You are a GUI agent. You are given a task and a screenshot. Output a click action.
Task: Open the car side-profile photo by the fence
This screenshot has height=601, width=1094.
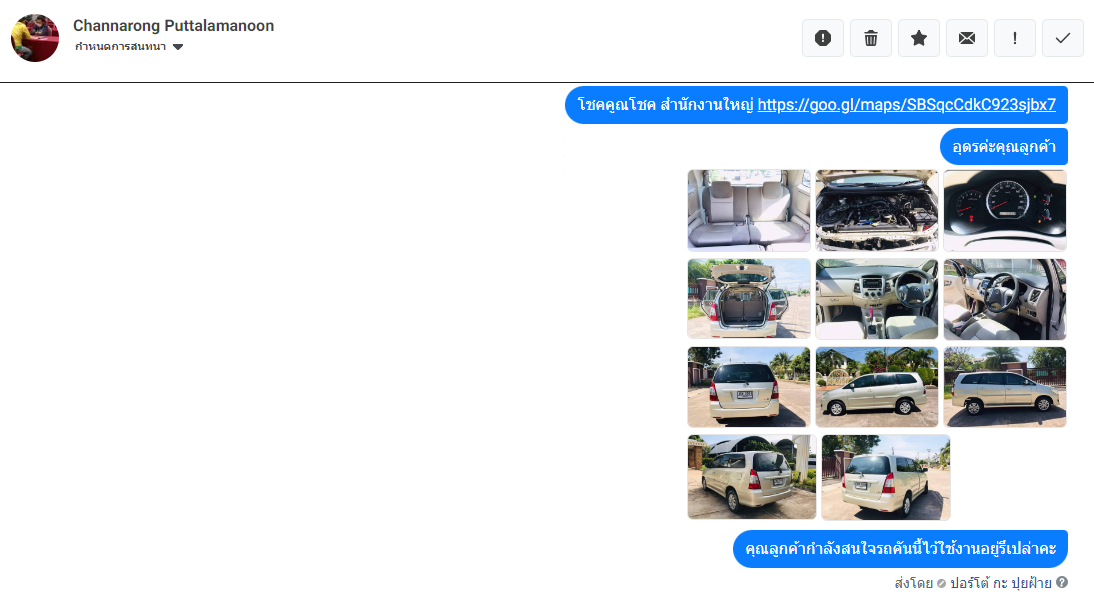tap(1005, 387)
